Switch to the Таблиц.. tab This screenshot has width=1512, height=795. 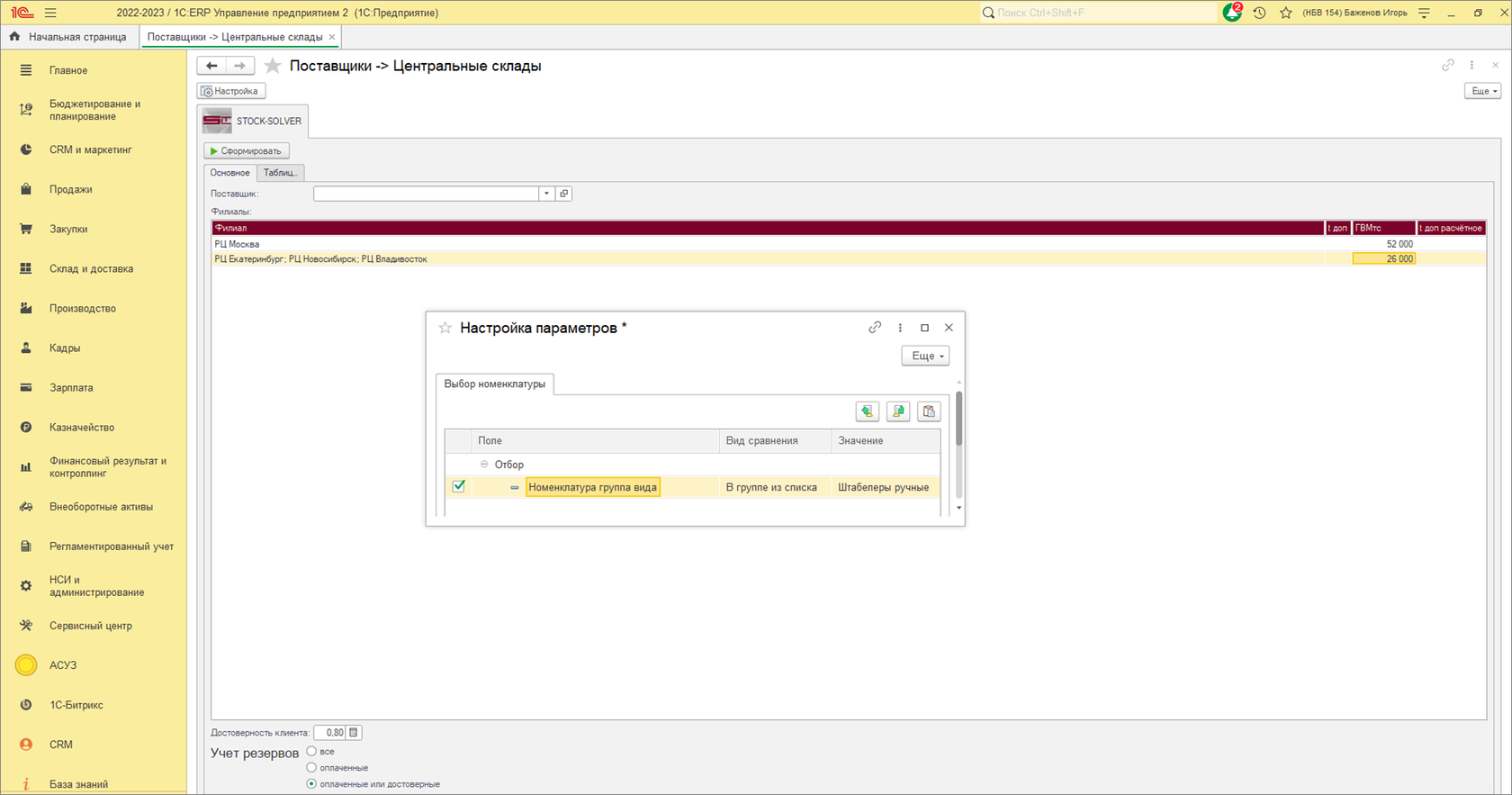coord(280,173)
